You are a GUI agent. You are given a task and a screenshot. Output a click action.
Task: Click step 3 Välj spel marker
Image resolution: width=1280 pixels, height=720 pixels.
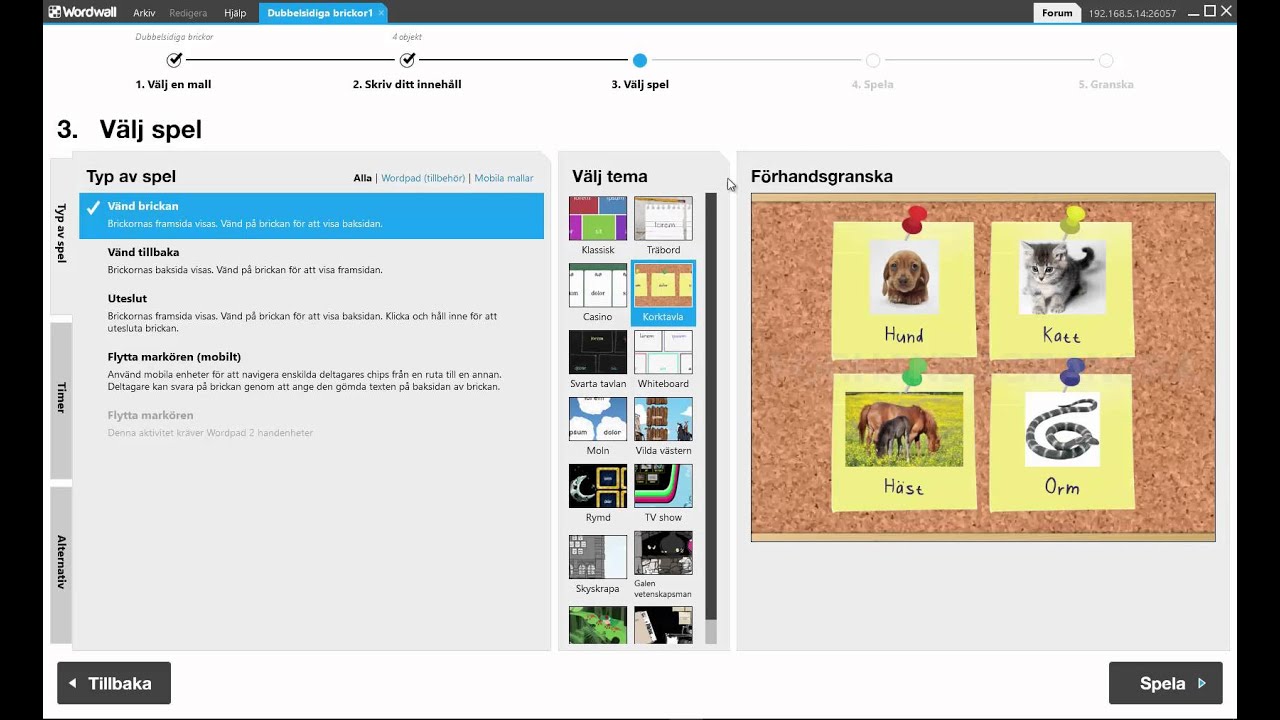(x=640, y=60)
